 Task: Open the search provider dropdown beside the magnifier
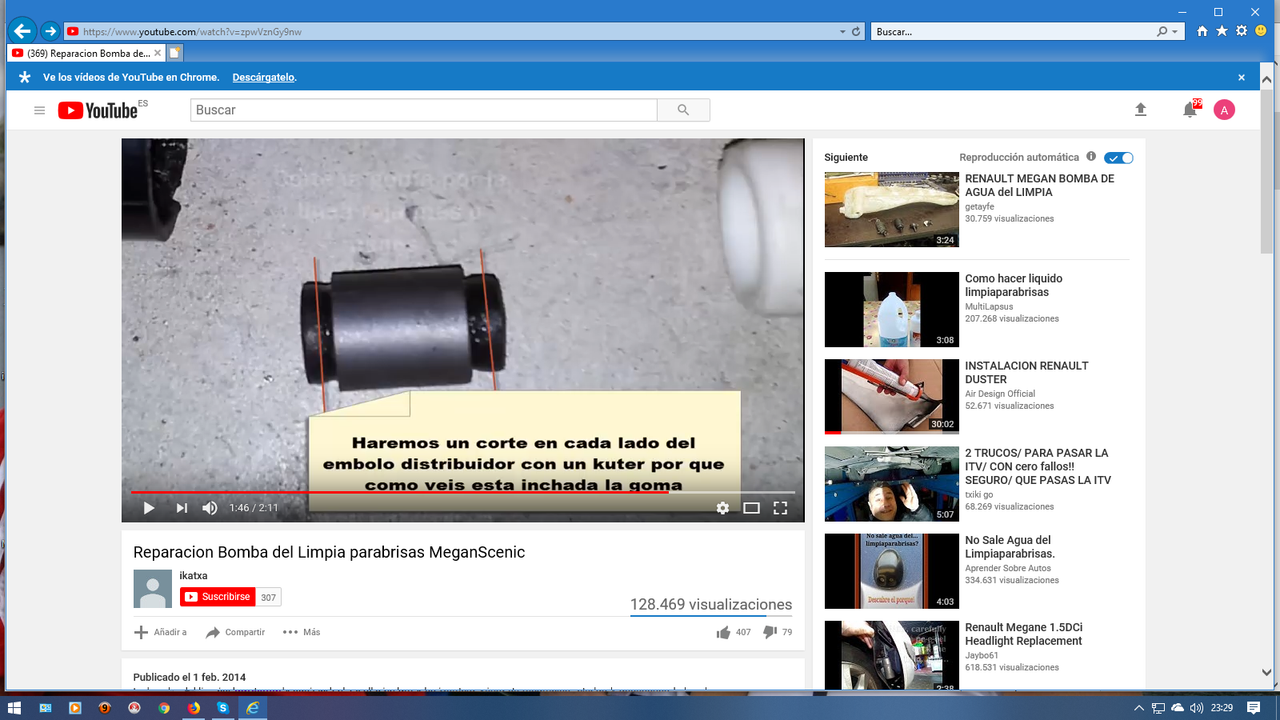coord(1175,32)
